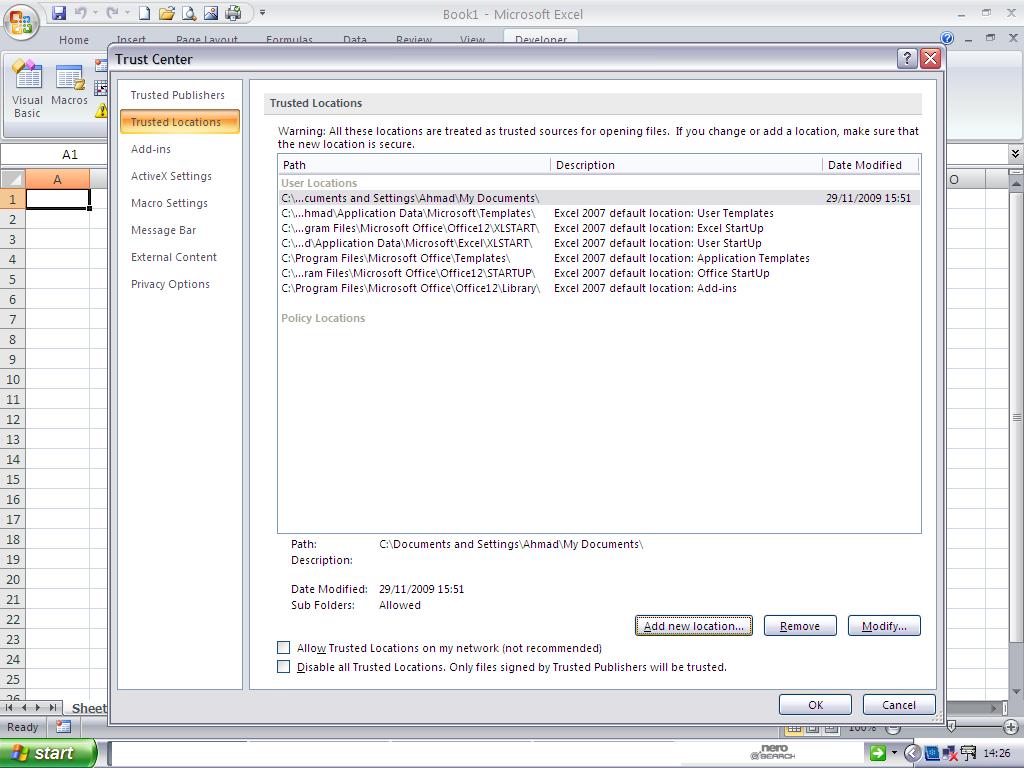Check Disable all Trusted Locations option
This screenshot has width=1024, height=768.
pos(283,667)
